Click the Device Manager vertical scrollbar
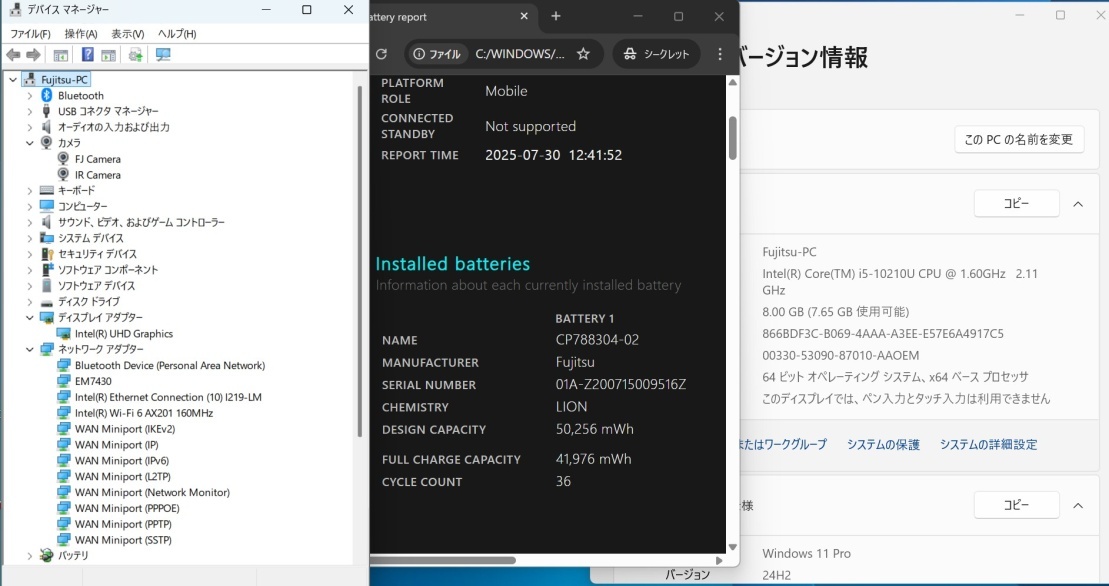The height and width of the screenshot is (586, 1109). [x=360, y=262]
